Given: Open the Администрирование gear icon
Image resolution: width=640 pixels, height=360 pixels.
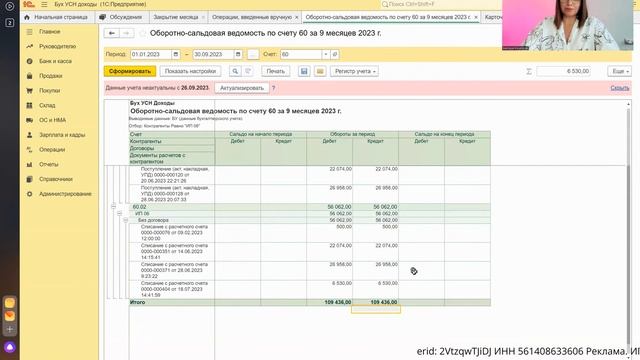Looking at the screenshot, I should click(29, 194).
